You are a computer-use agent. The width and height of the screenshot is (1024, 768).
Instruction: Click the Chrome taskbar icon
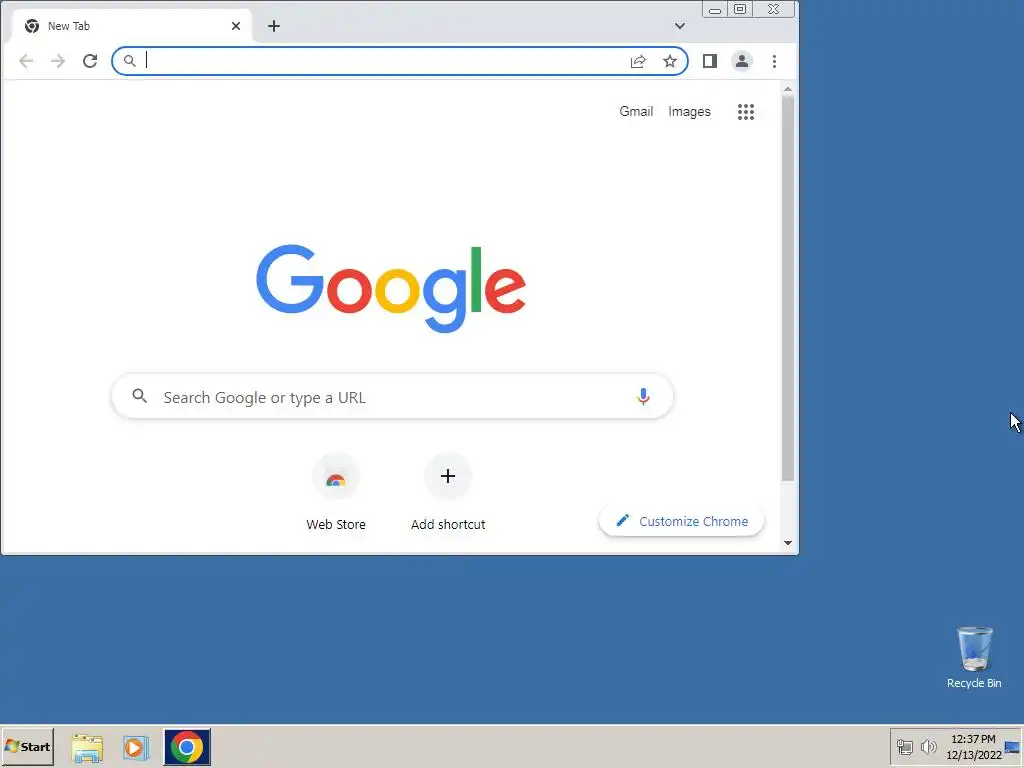click(x=187, y=747)
